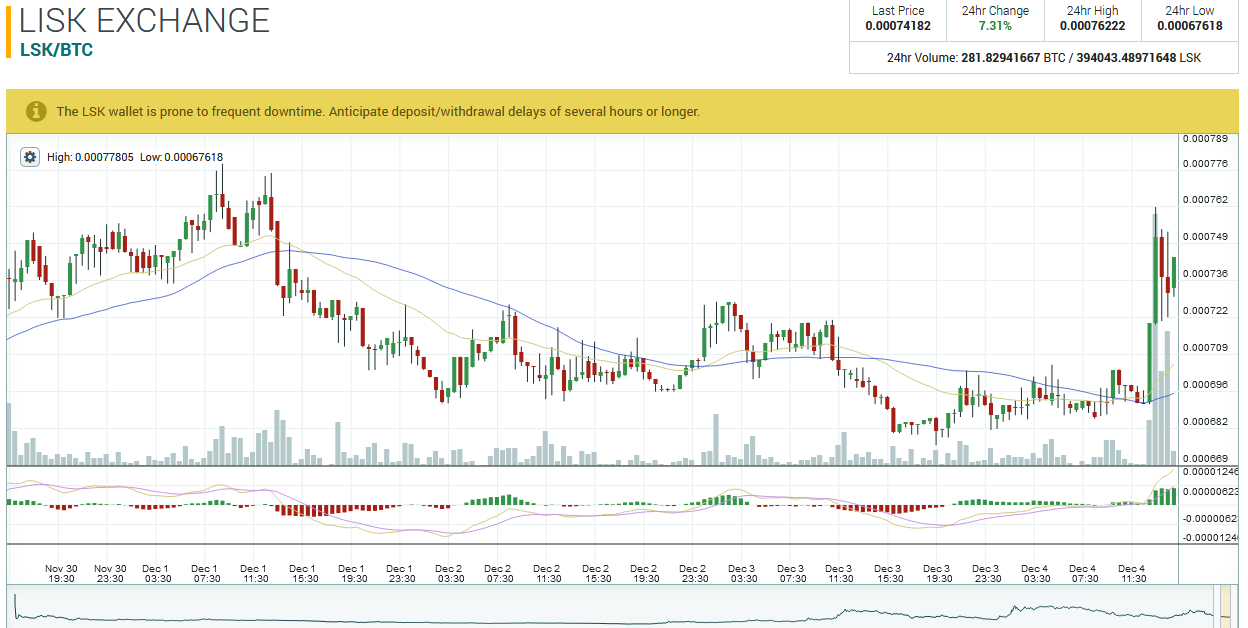Click the Last Price value 0.00074182
This screenshot has height=628, width=1248.
coord(897,26)
